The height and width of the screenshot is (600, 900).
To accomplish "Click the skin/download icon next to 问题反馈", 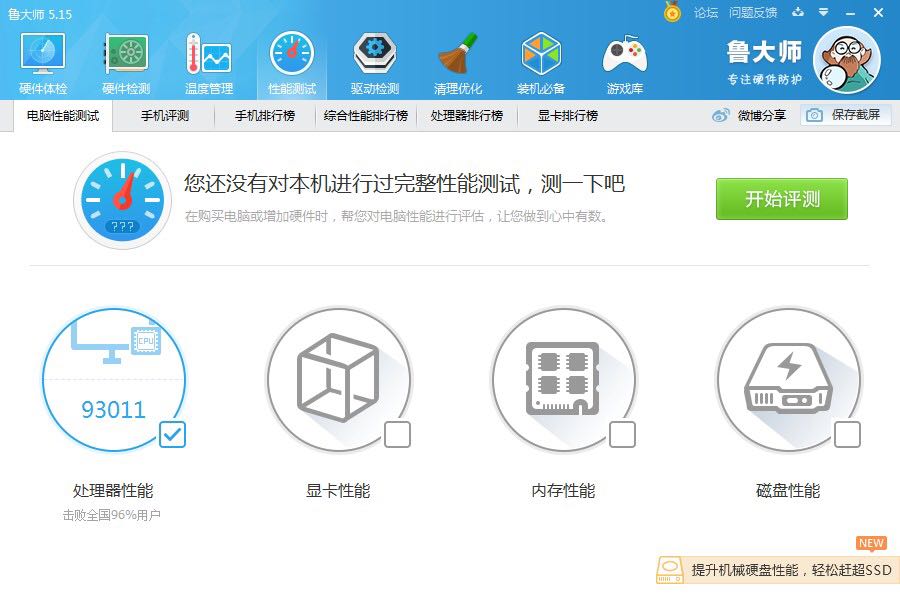I will coord(798,12).
